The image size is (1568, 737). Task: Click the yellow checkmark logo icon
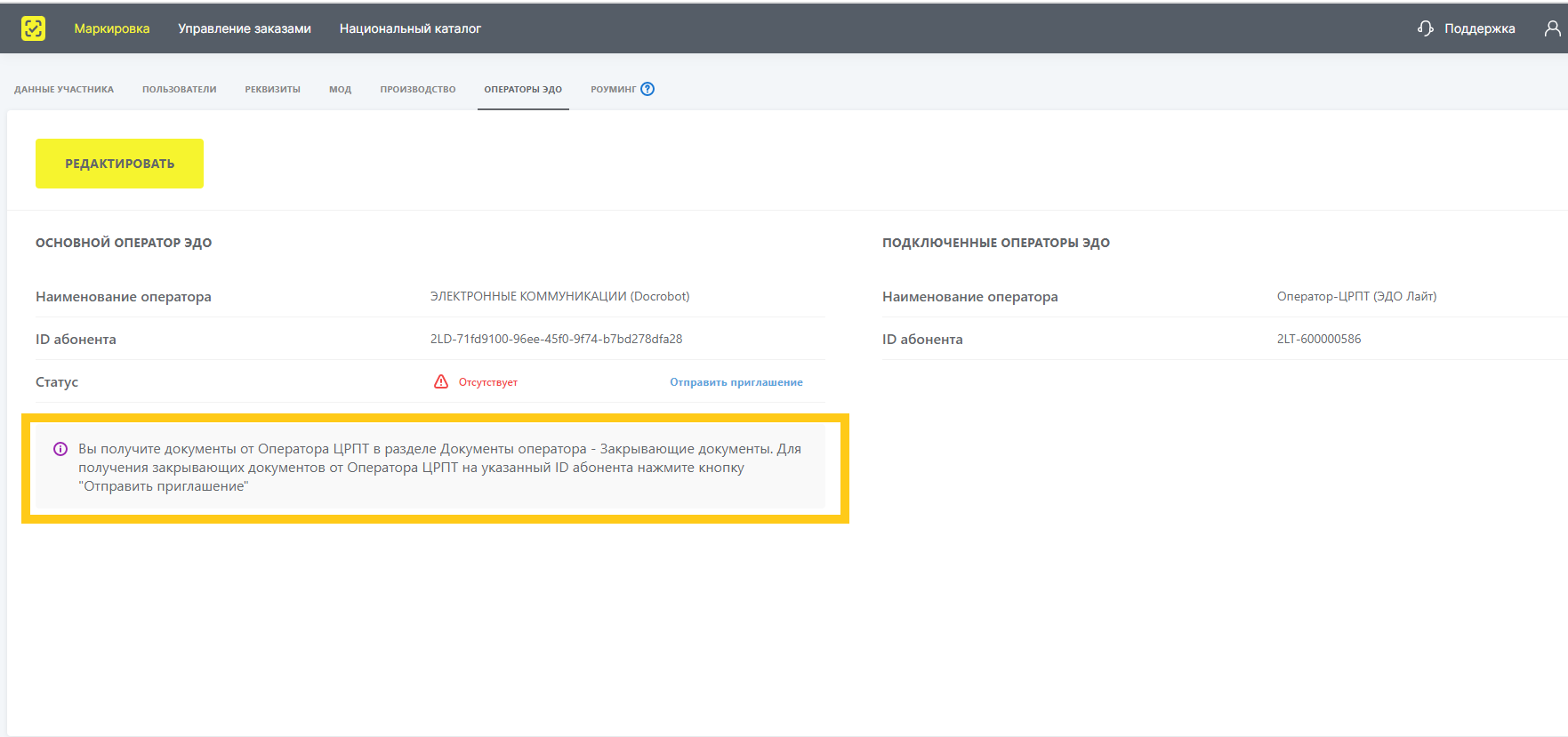click(x=33, y=28)
